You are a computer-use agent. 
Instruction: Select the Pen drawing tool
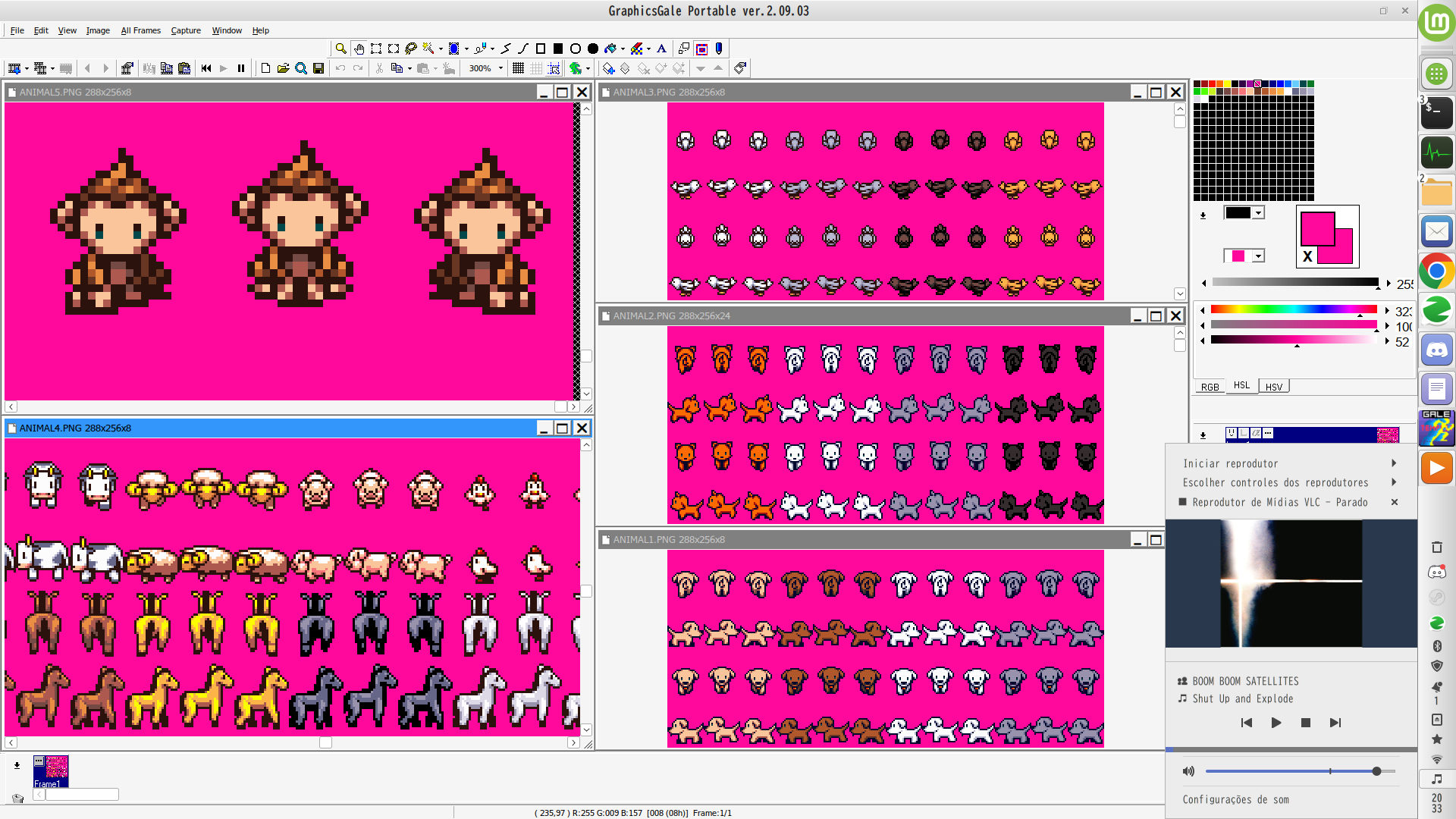point(479,49)
